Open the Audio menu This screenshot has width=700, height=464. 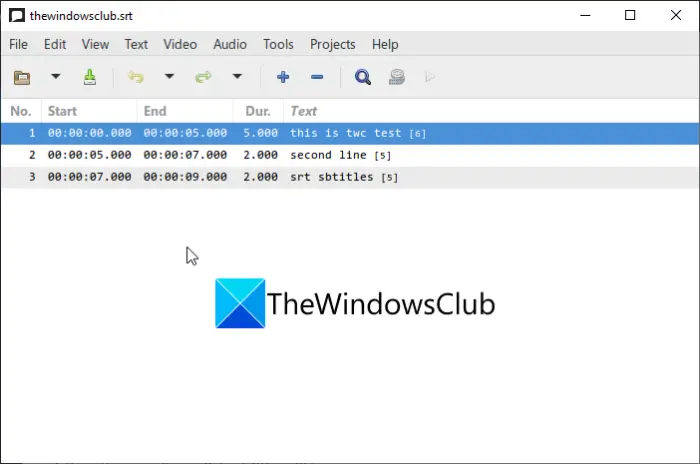pyautogui.click(x=230, y=44)
